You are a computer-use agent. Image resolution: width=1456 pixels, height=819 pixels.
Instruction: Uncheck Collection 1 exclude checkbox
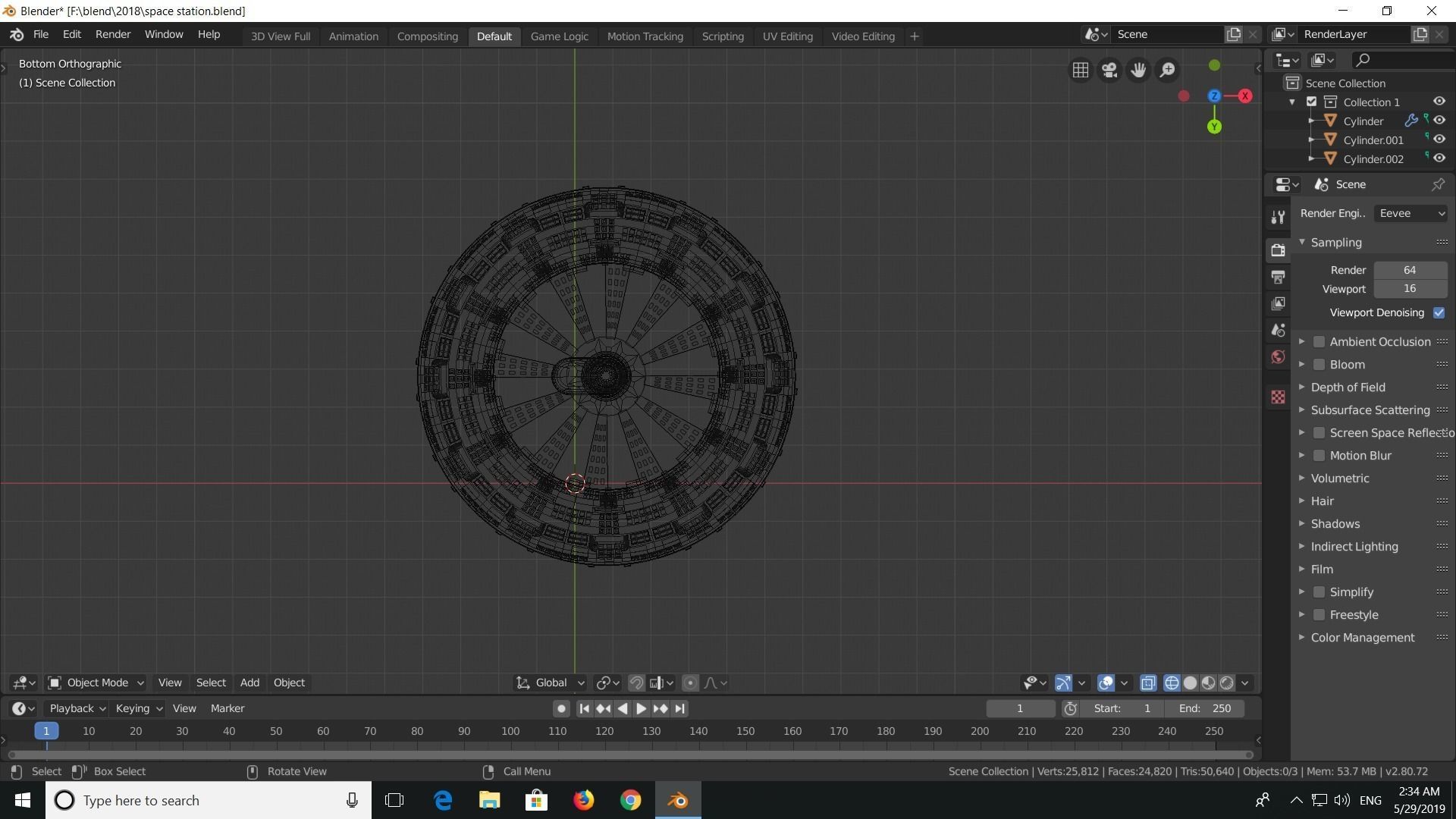[x=1311, y=102]
